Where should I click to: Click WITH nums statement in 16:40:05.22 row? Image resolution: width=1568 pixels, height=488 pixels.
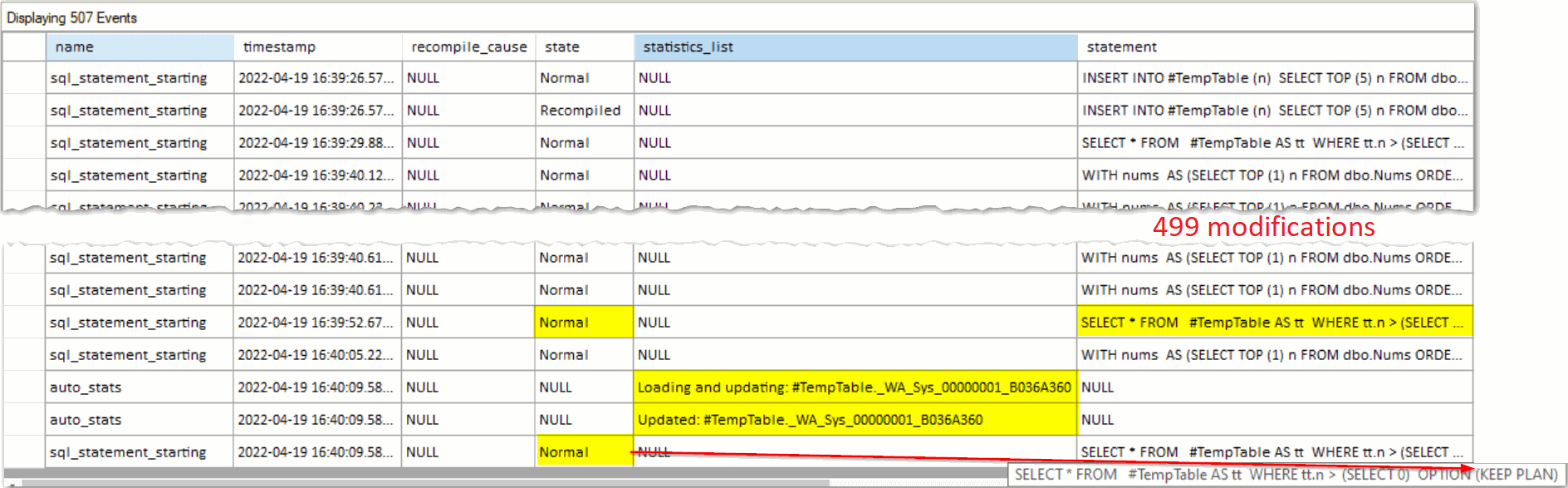coord(1274,355)
